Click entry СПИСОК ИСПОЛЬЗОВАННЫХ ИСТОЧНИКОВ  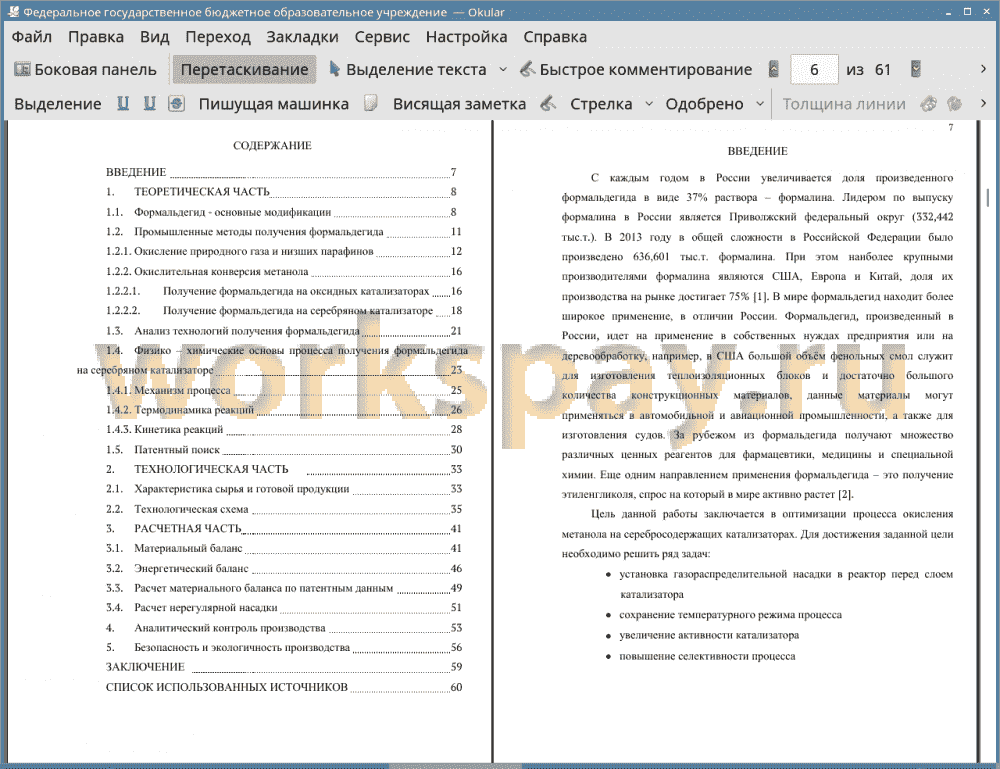pos(283,687)
